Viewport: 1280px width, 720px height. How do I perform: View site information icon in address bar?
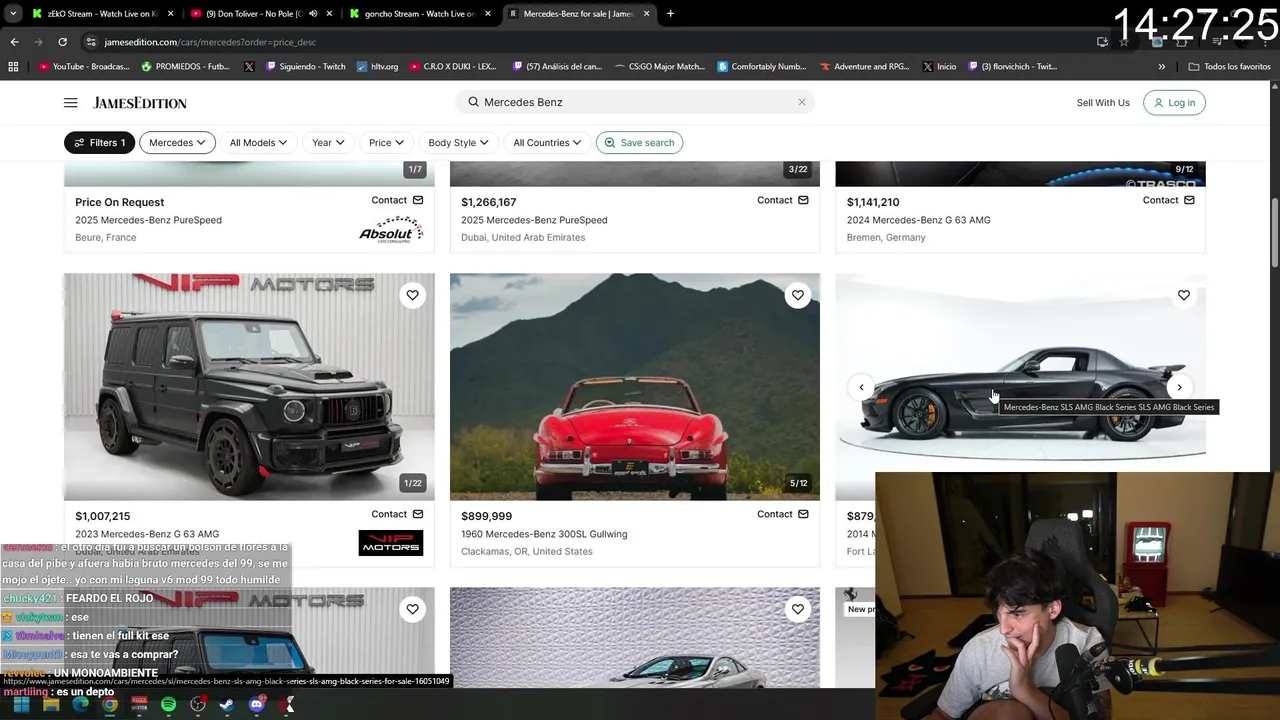(91, 42)
